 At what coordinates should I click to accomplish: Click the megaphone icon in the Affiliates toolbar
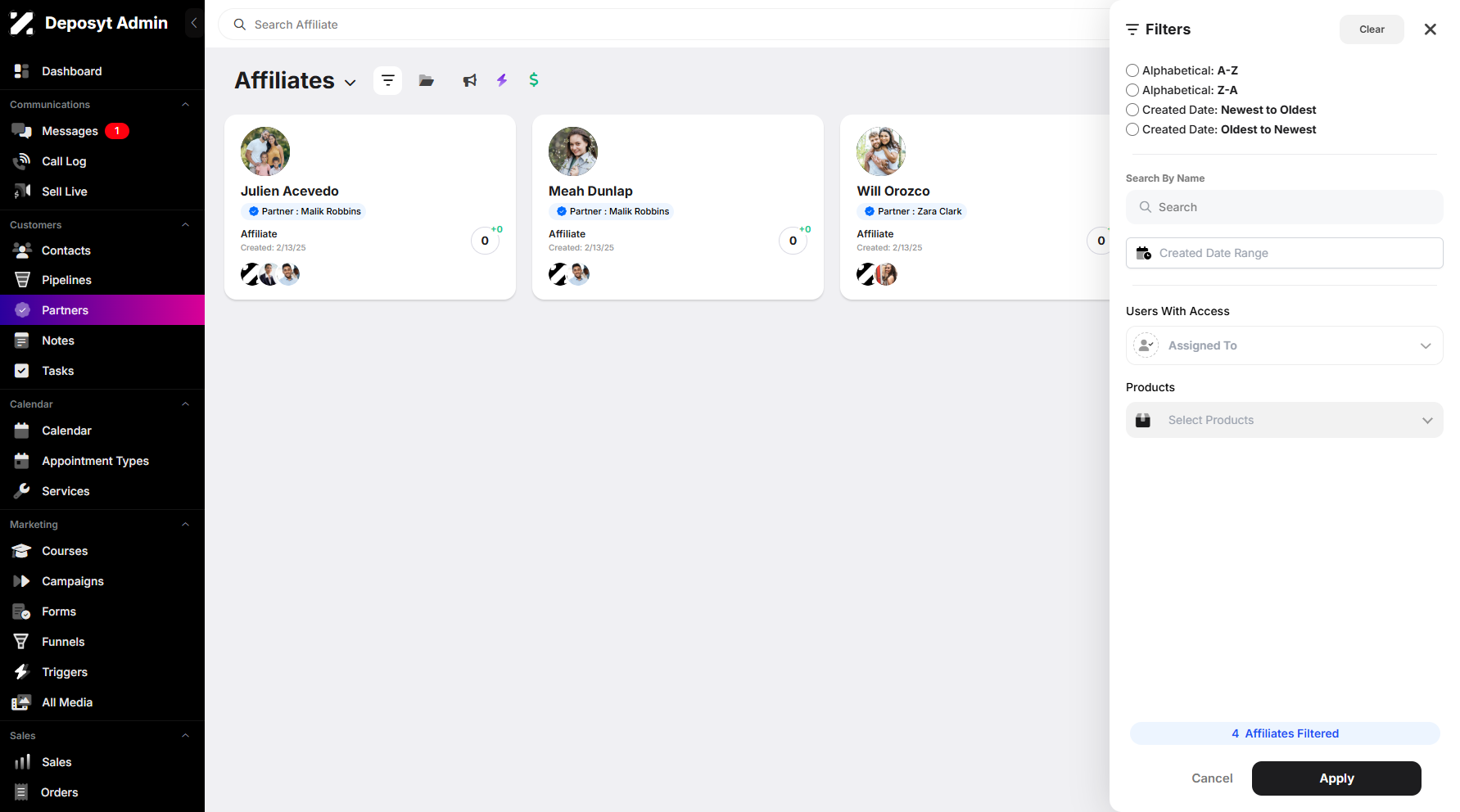point(469,80)
